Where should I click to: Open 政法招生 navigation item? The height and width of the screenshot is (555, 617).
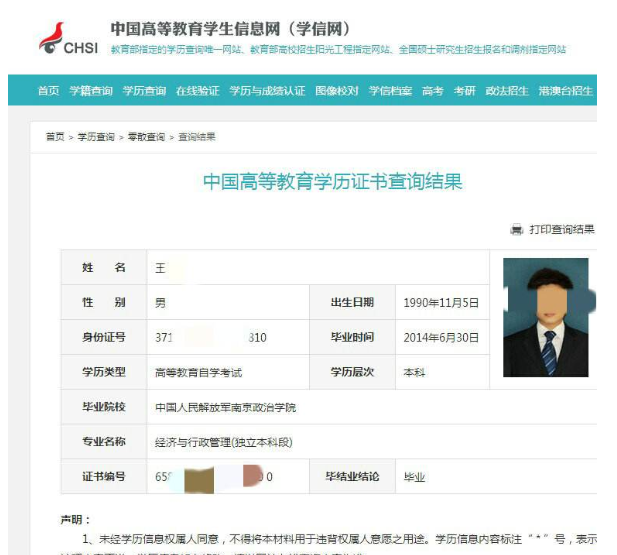pos(507,91)
